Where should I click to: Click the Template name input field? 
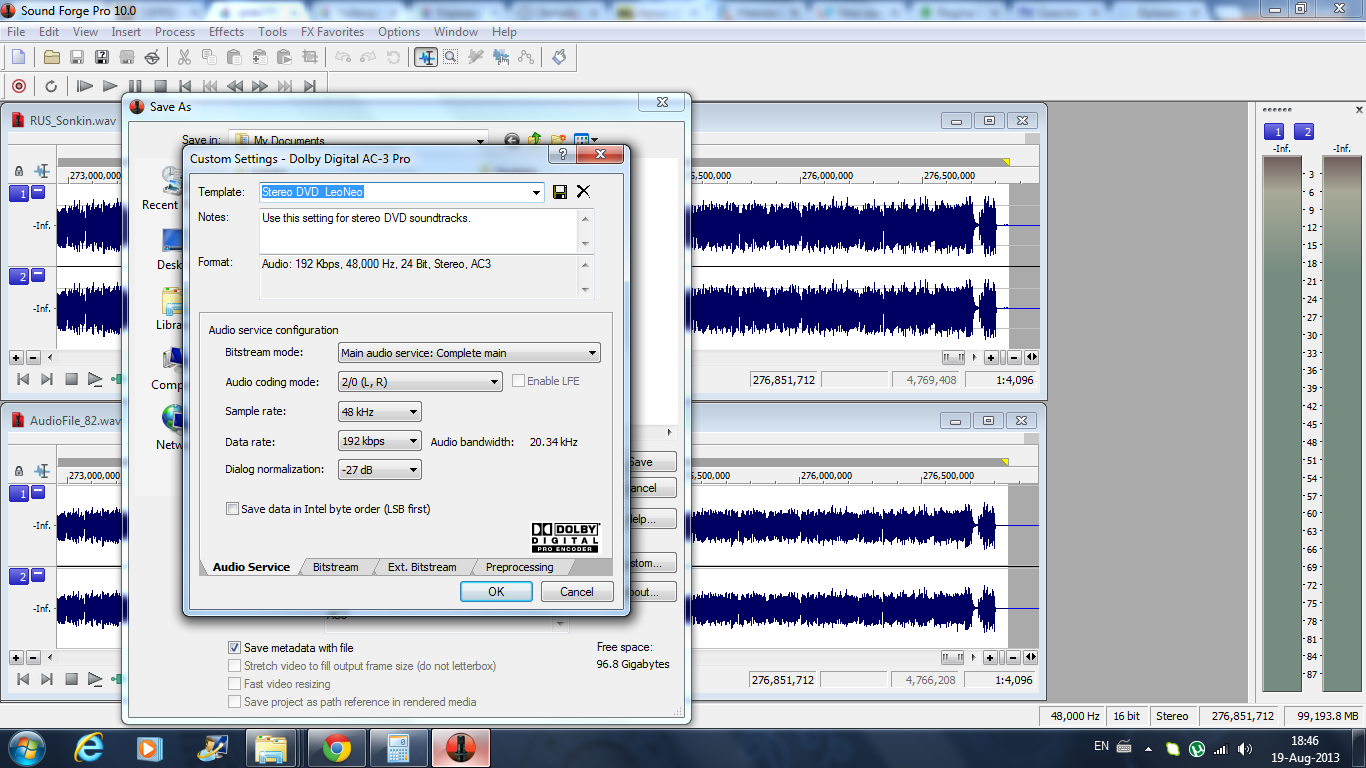tap(394, 192)
